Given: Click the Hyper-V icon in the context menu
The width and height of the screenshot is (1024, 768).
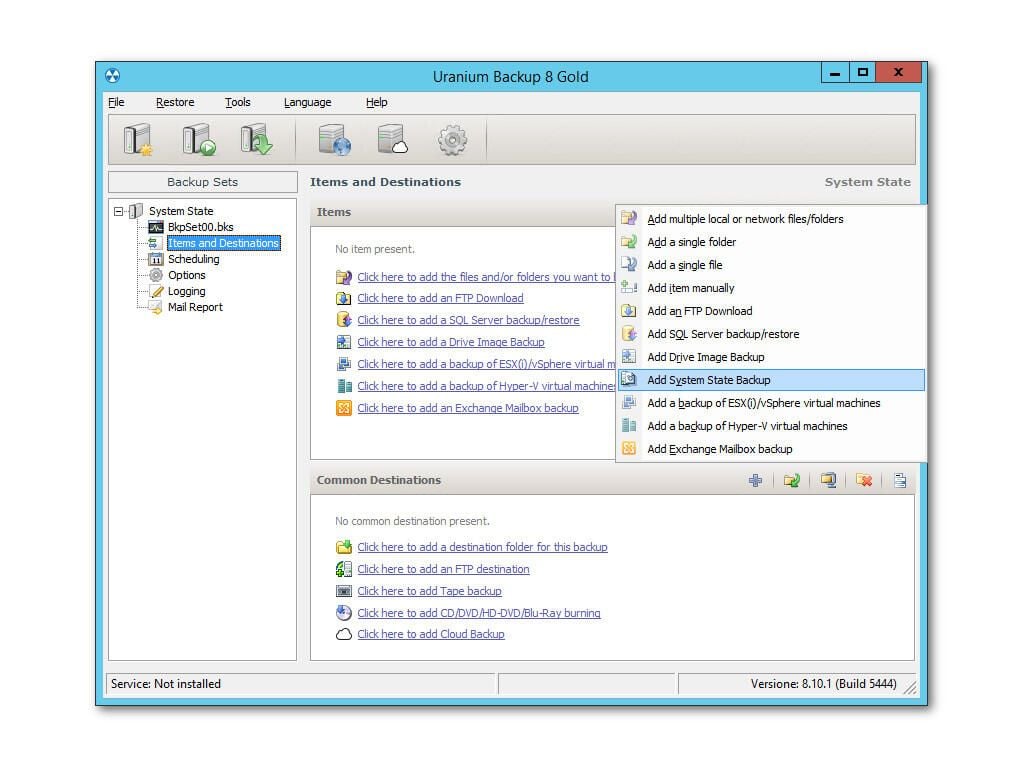Looking at the screenshot, I should tap(629, 426).
